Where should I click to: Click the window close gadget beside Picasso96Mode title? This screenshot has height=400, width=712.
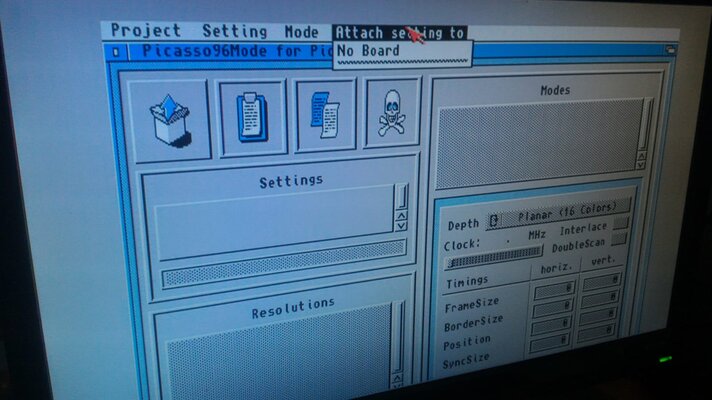pyautogui.click(x=118, y=52)
